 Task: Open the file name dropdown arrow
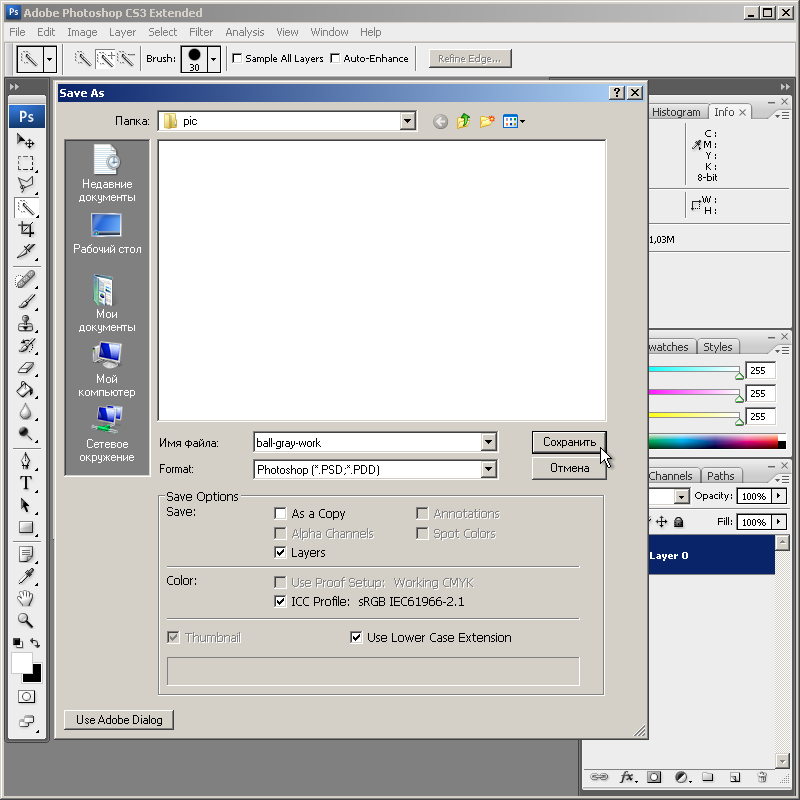tap(488, 442)
